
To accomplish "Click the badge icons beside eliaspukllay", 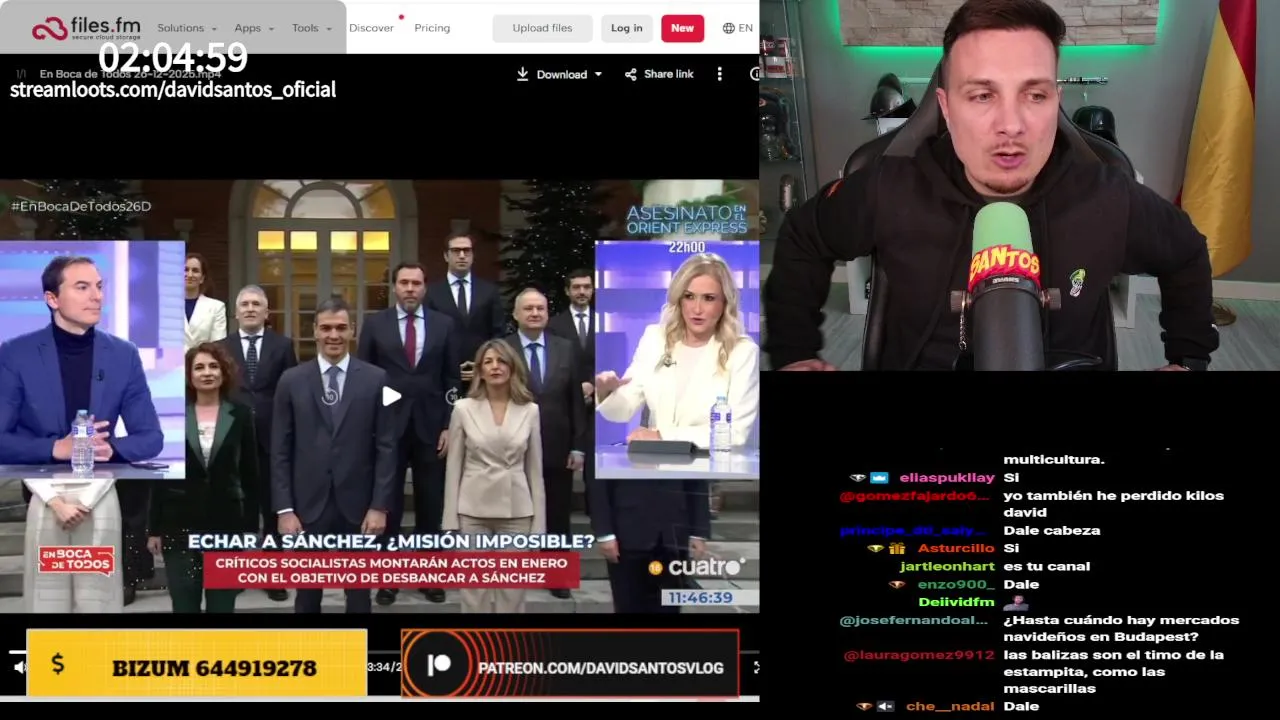I will 868,478.
